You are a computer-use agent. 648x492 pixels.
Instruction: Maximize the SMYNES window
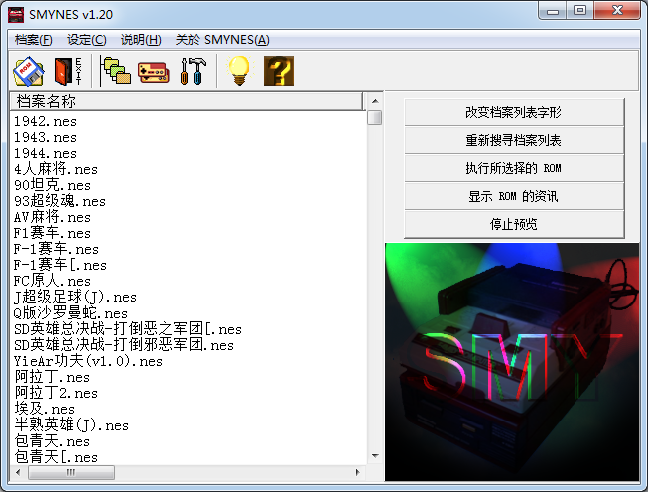(x=580, y=11)
